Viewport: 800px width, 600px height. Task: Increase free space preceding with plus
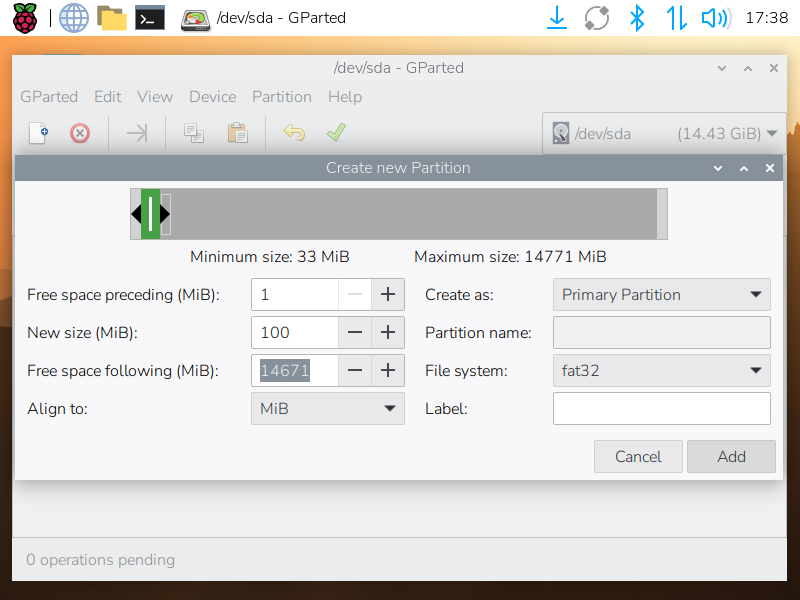(387, 295)
